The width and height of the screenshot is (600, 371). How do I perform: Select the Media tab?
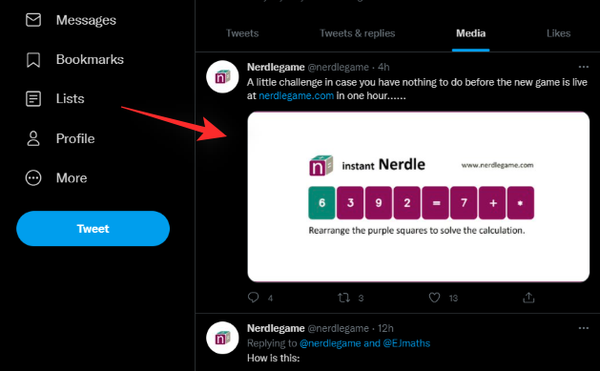point(471,33)
